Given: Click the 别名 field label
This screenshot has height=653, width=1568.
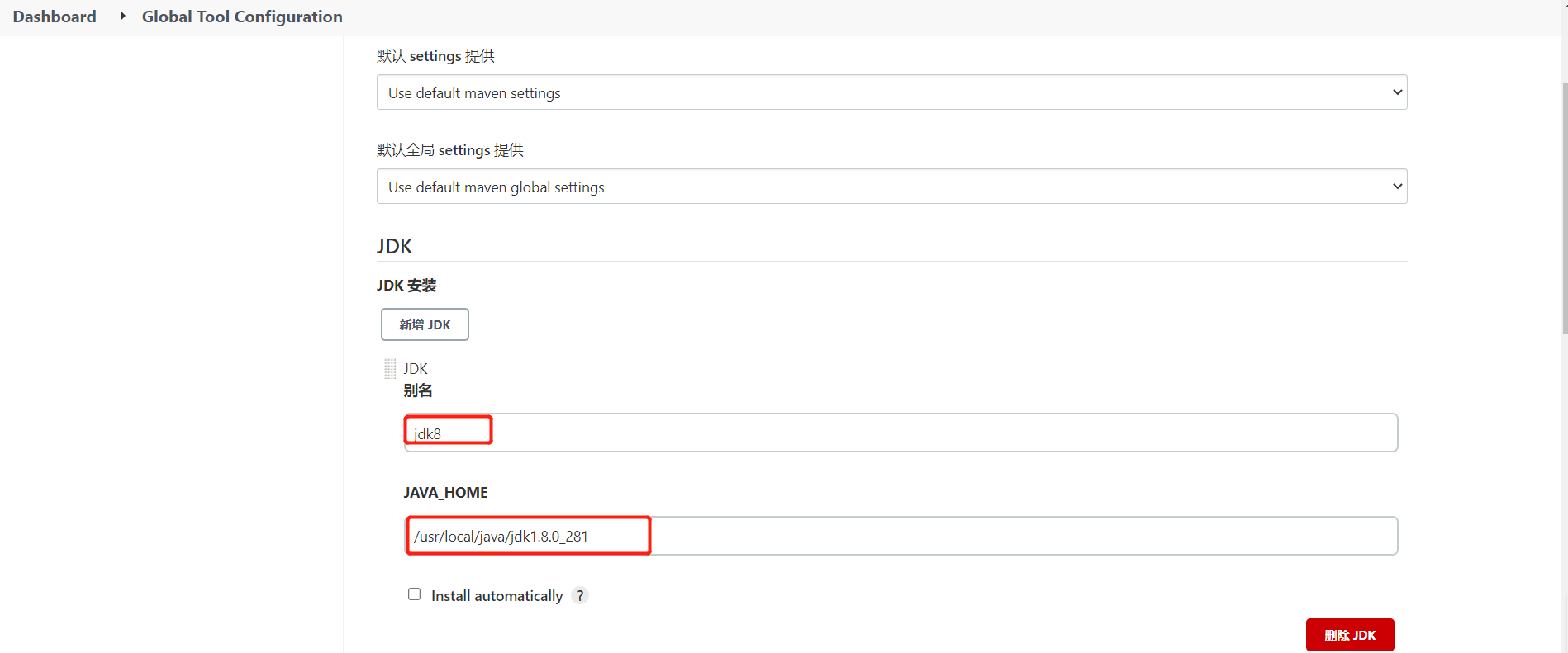Looking at the screenshot, I should (418, 390).
